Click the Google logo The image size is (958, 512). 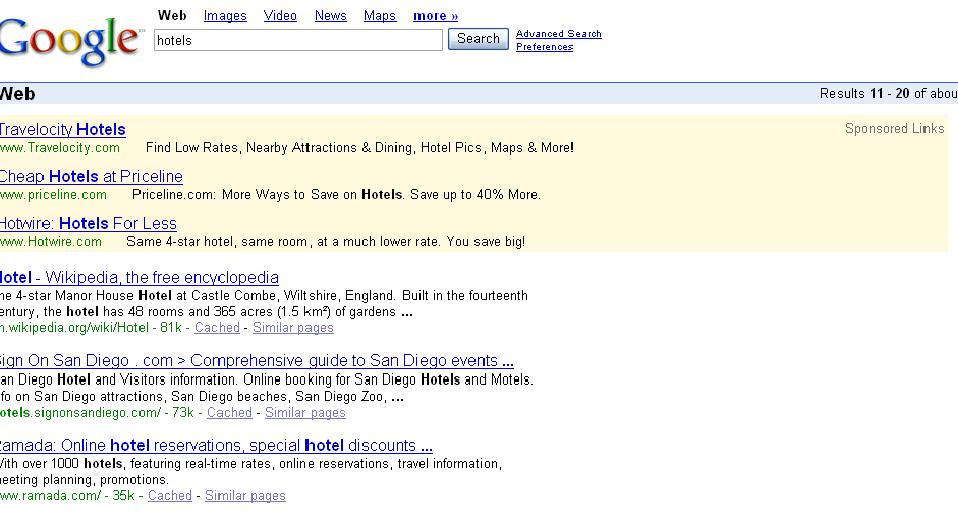point(68,40)
